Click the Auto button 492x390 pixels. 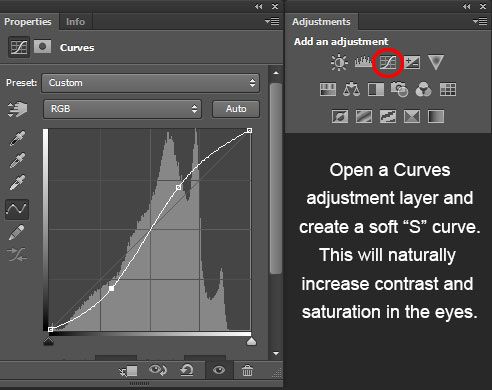236,109
